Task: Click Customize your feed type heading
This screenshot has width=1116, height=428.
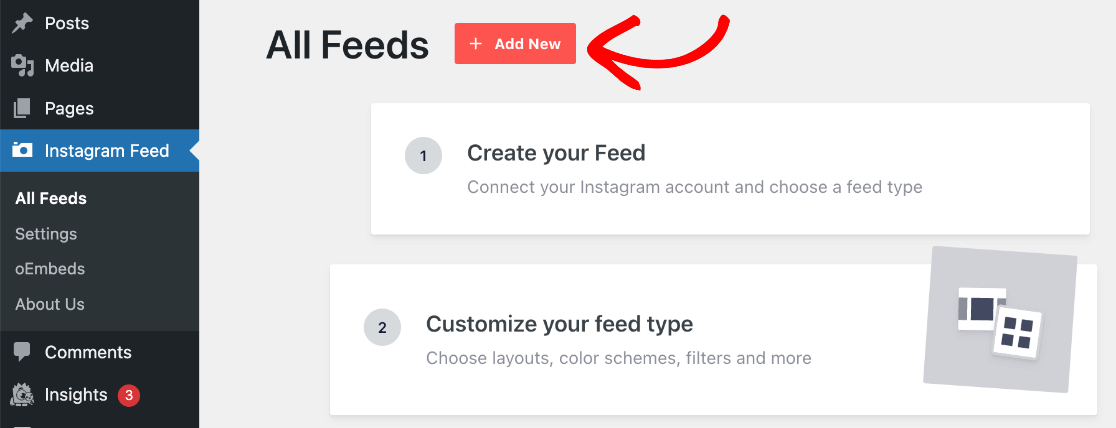Action: pyautogui.click(x=559, y=324)
